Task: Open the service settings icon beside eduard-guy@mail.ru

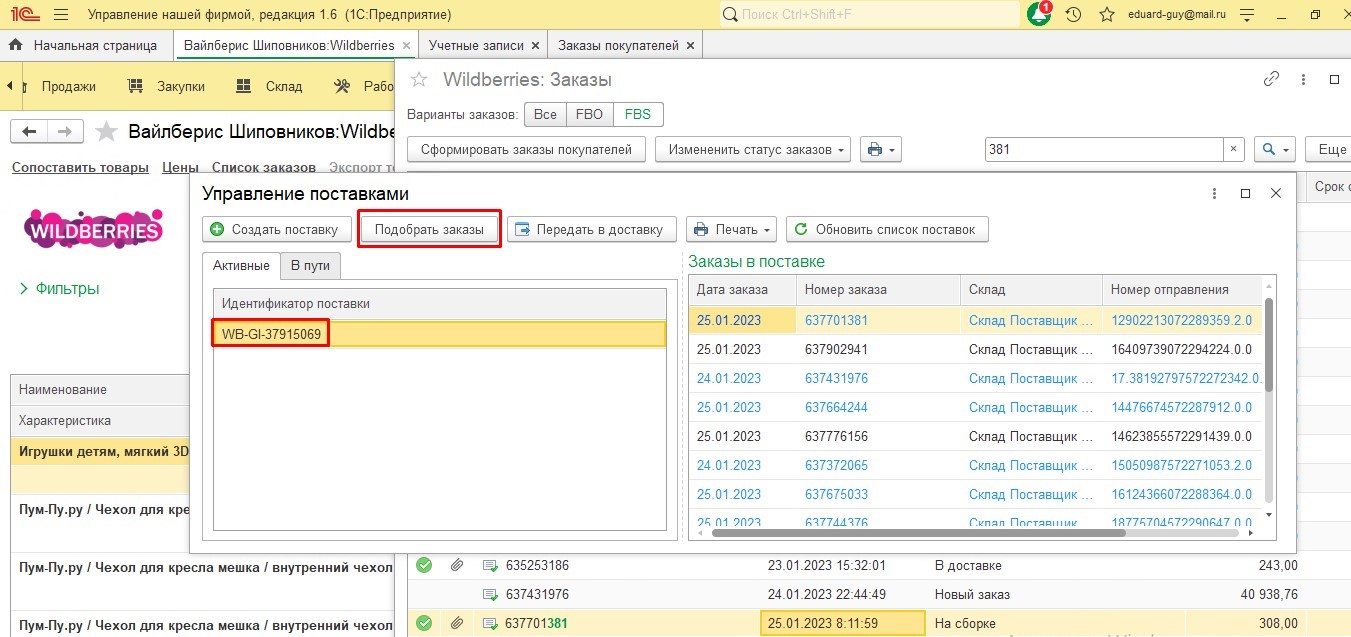Action: coord(1246,15)
